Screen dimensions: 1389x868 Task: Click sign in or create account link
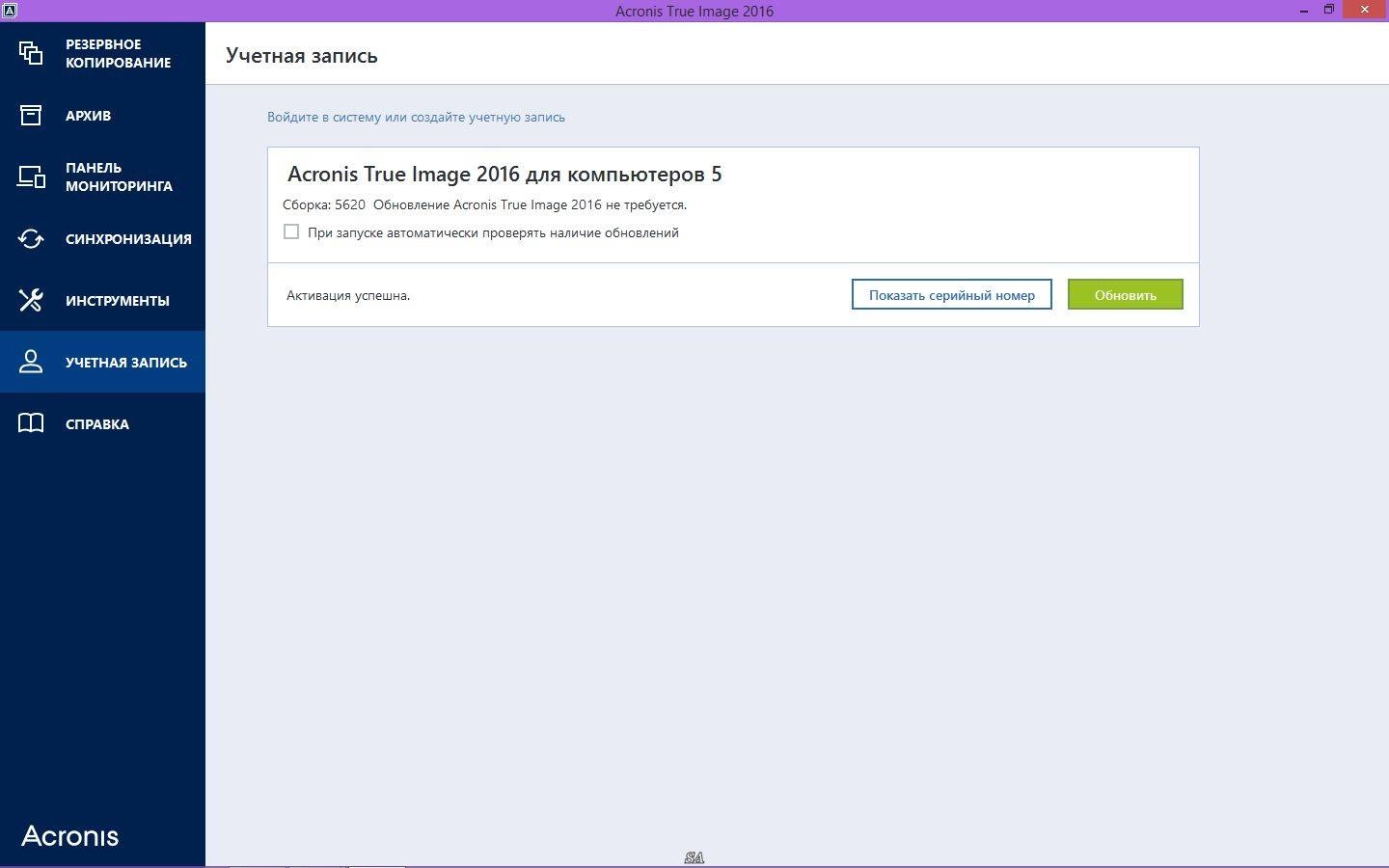click(x=416, y=117)
